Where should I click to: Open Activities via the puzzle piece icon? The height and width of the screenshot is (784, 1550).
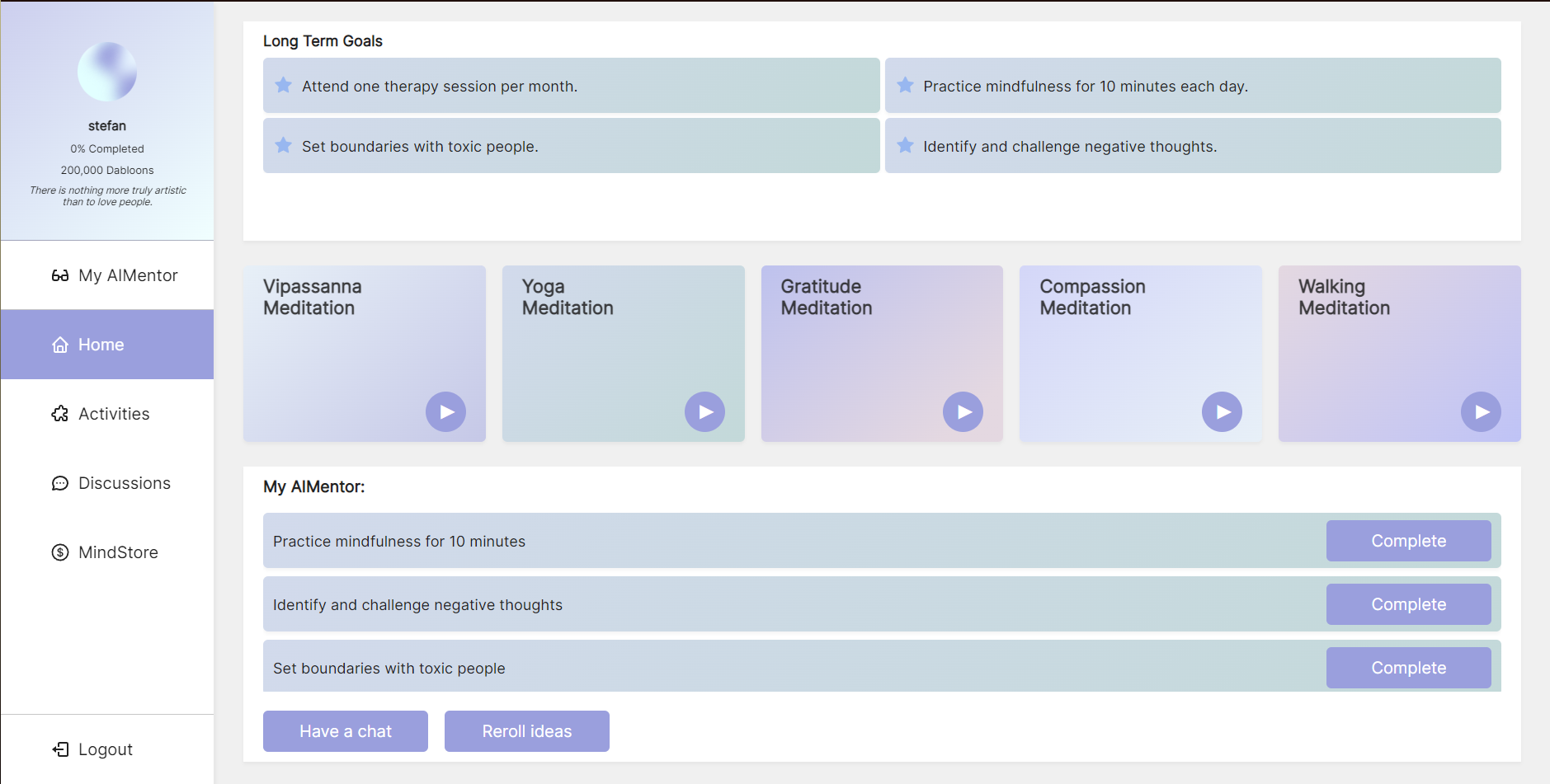tap(59, 414)
